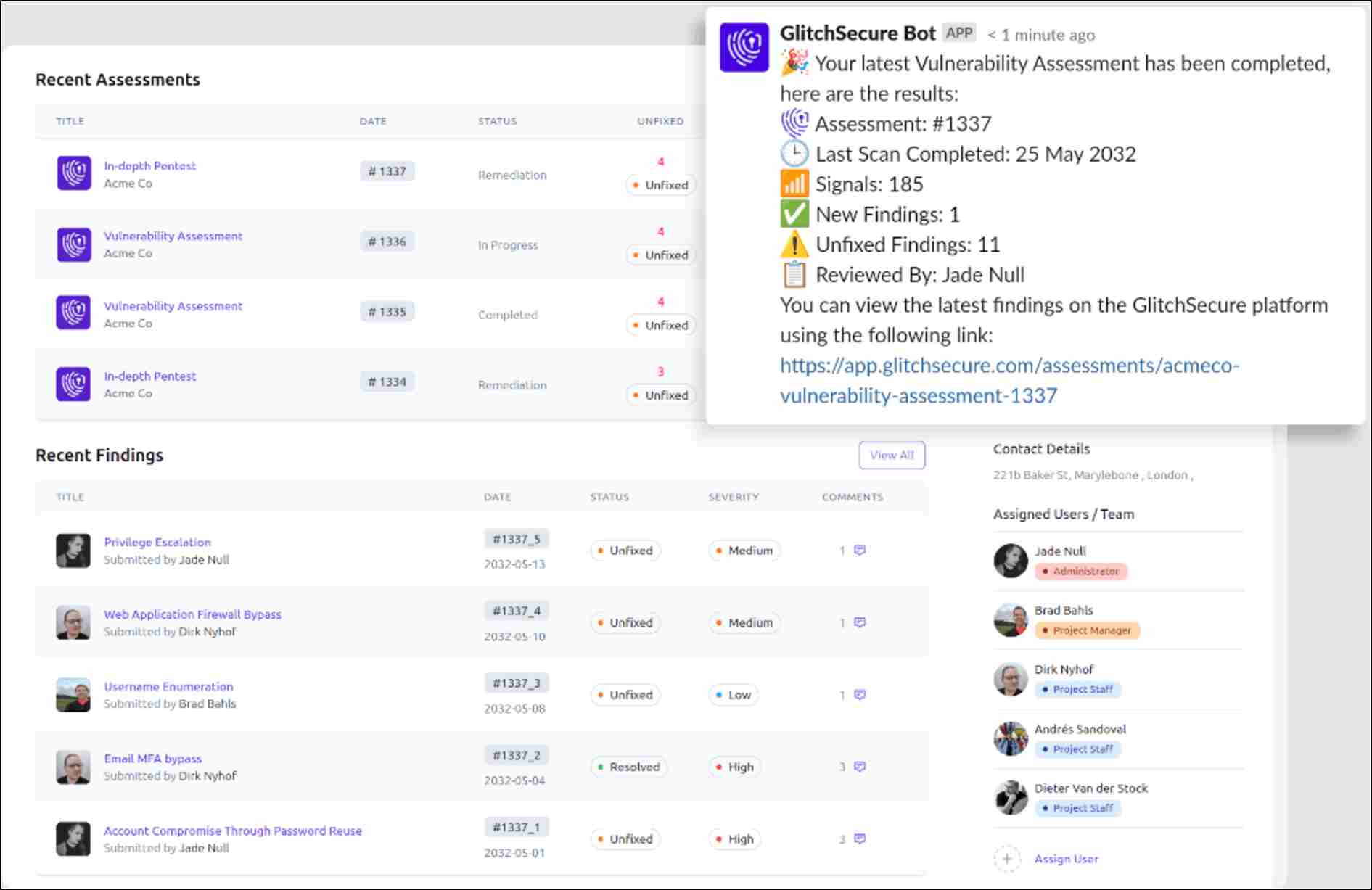
Task: Click the Assign User plus icon
Action: pyautogui.click(x=1008, y=859)
